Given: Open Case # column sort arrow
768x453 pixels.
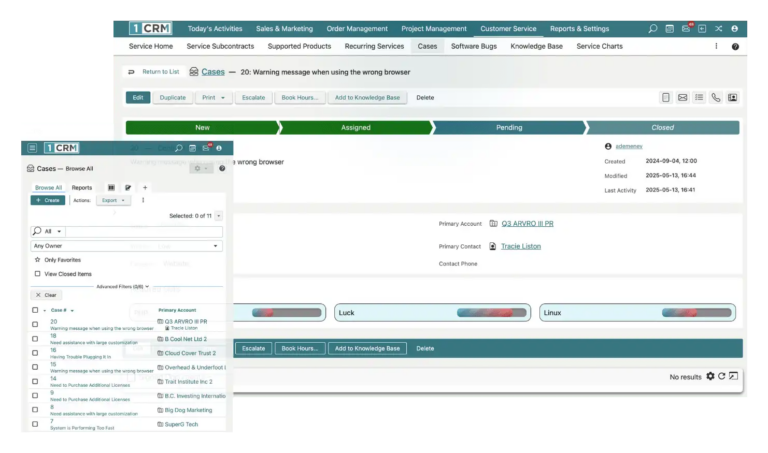Looking at the screenshot, I should [x=72, y=310].
